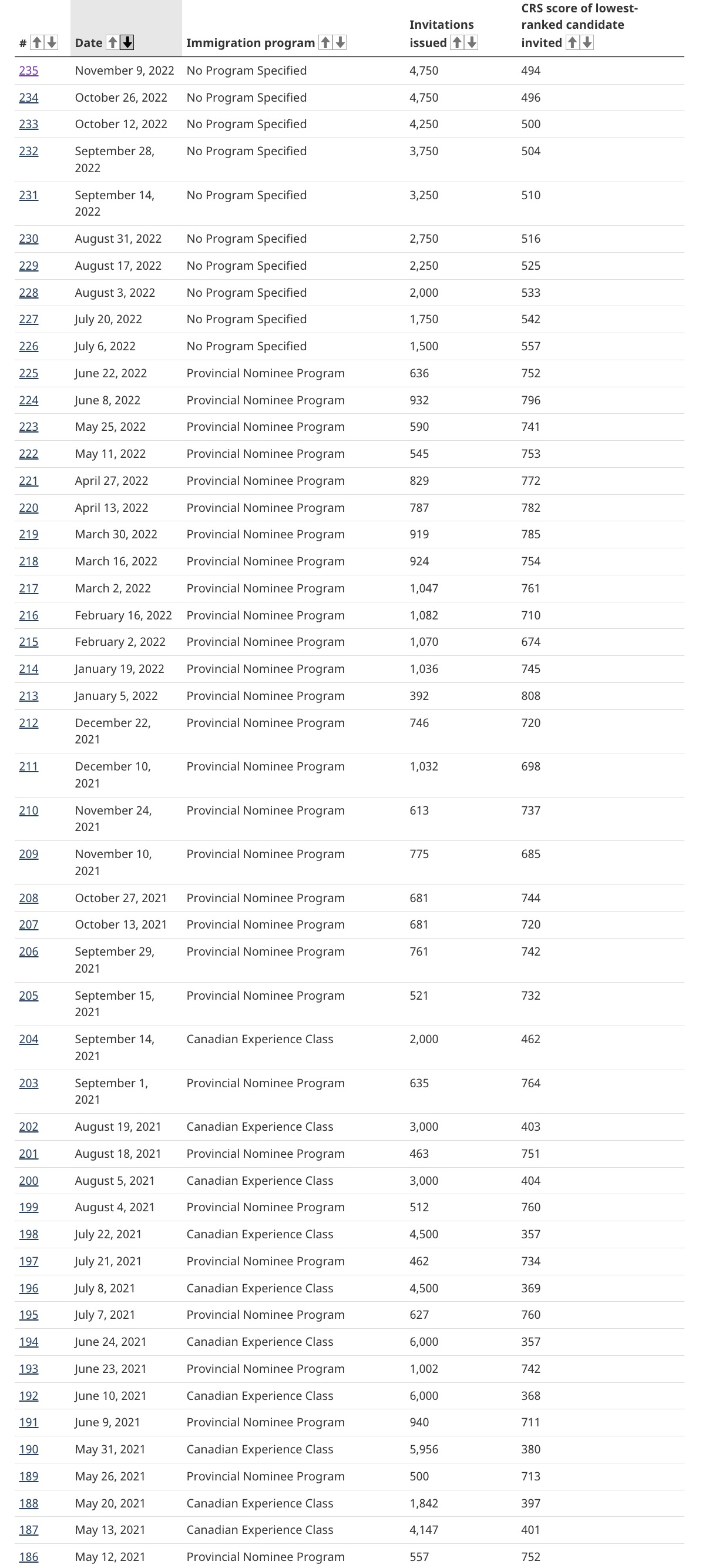Open draw 186 details
Viewport: 709px width, 1568px height.
point(29,1556)
